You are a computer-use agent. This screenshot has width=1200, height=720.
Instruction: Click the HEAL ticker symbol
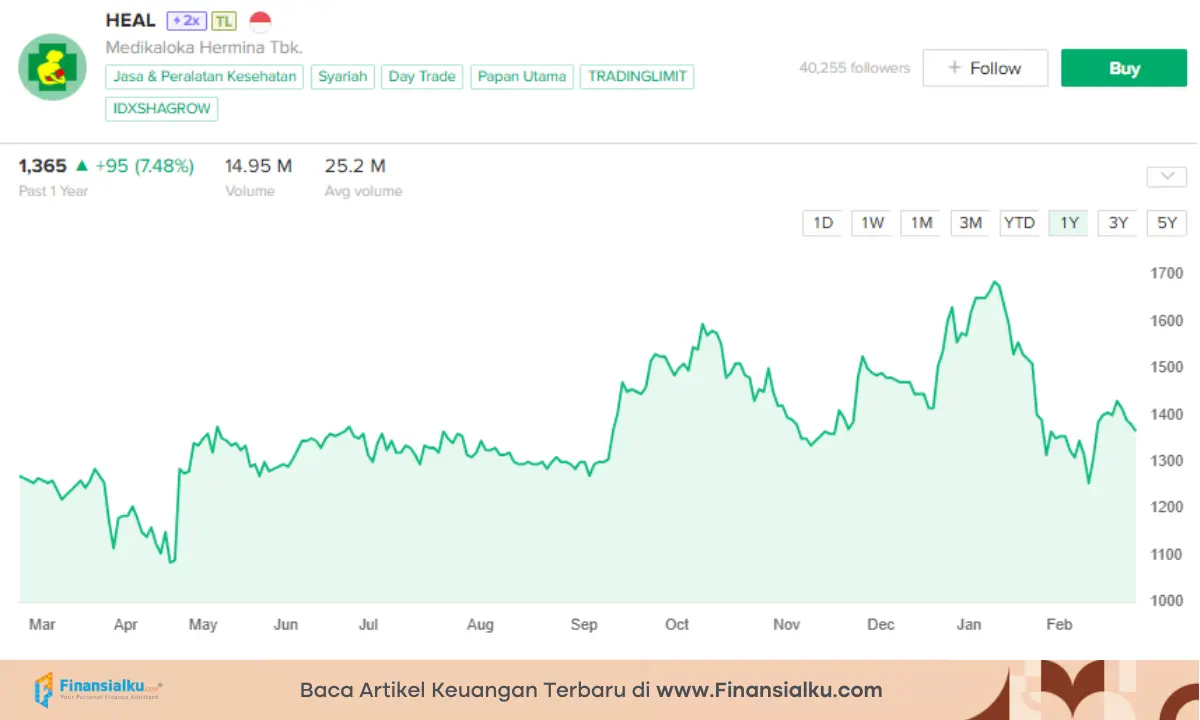click(131, 20)
